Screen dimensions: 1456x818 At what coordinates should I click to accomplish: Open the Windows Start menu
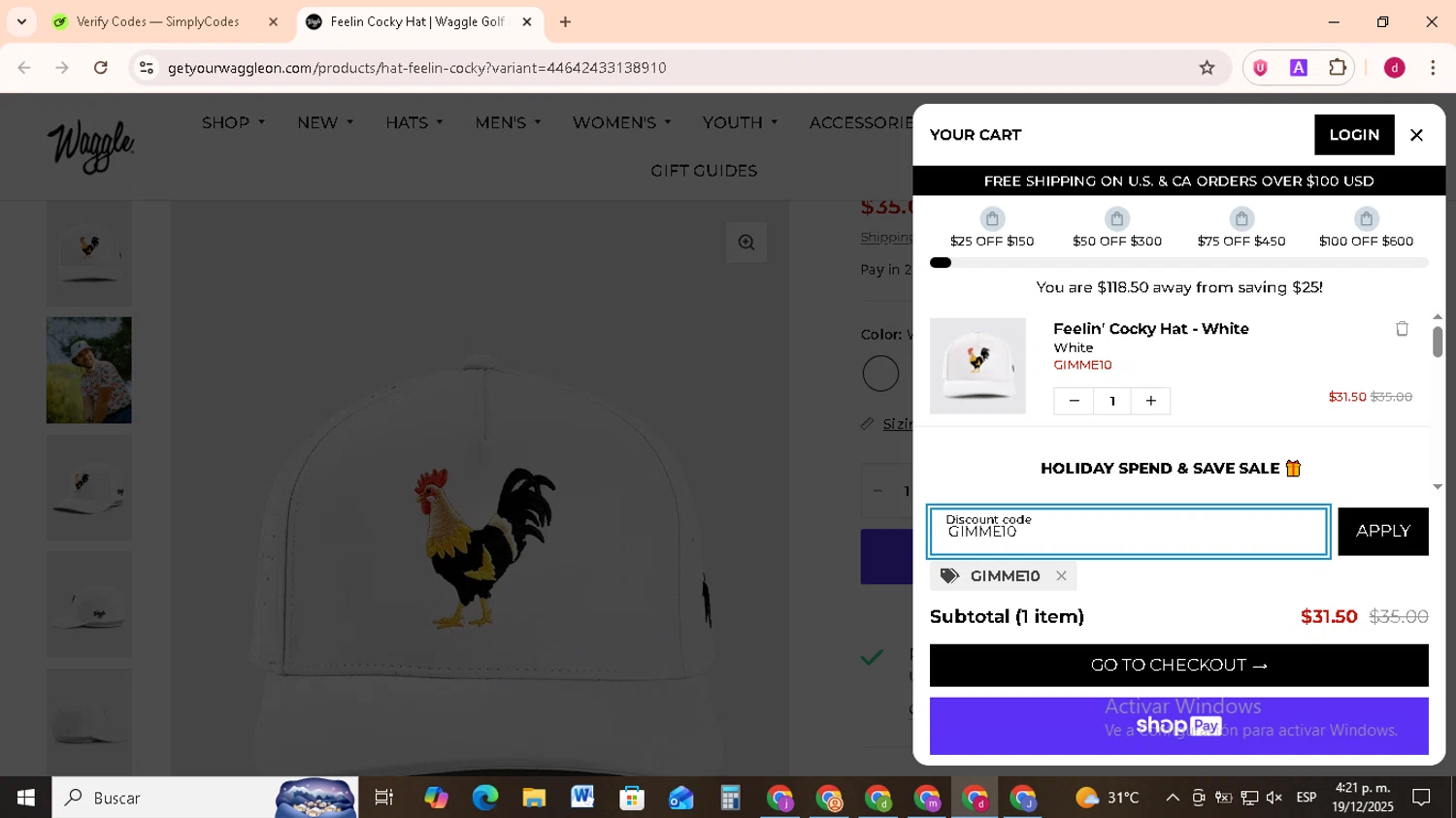coord(25,798)
